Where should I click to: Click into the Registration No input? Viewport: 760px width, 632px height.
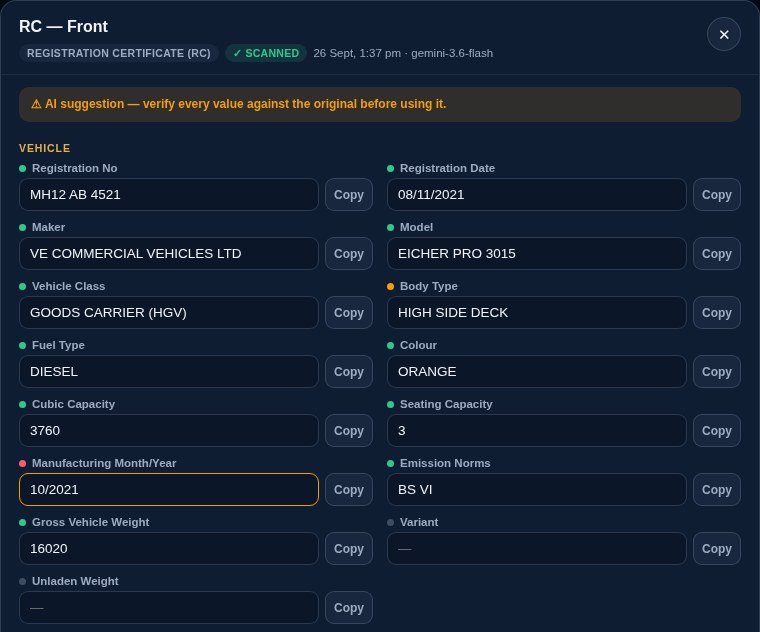click(169, 194)
